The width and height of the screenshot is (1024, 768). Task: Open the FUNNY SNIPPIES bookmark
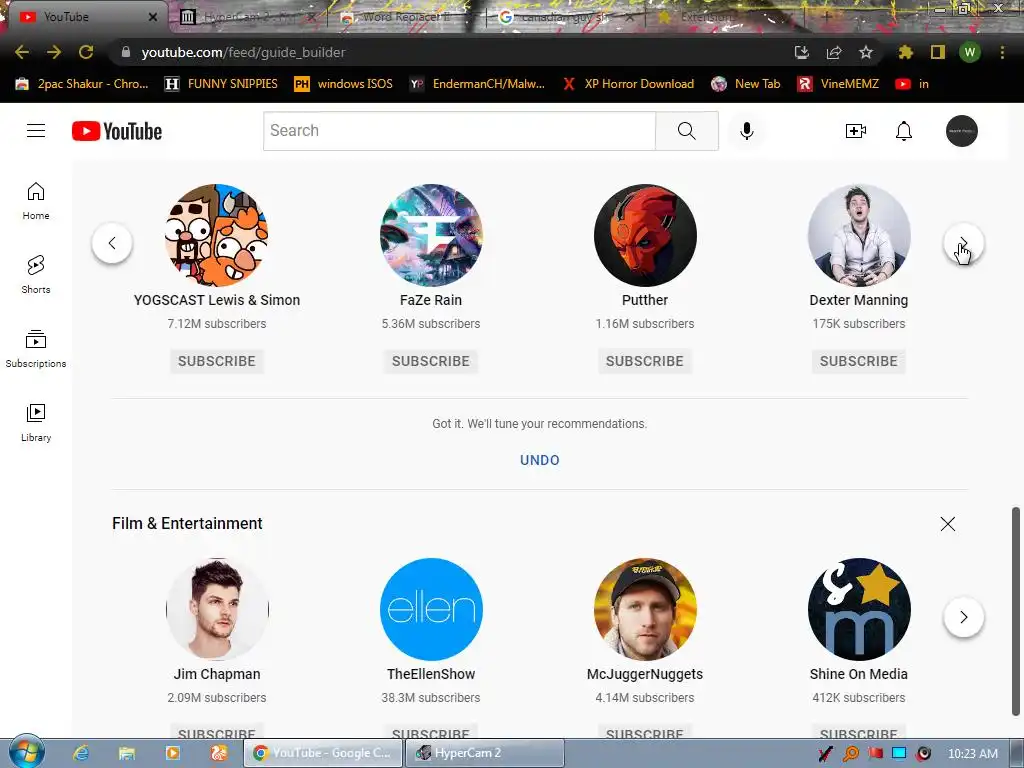(221, 84)
